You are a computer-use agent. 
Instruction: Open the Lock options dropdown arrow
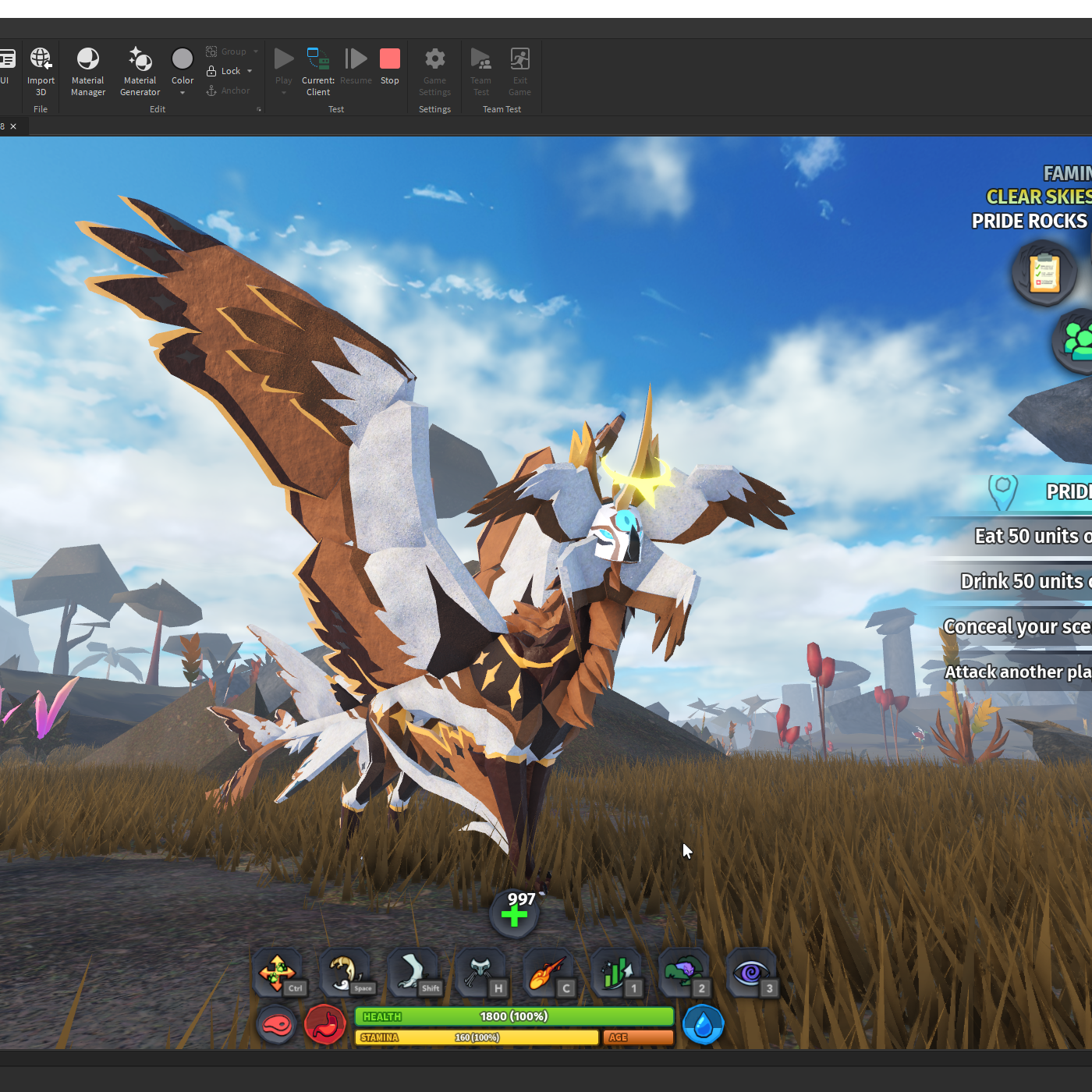(250, 71)
